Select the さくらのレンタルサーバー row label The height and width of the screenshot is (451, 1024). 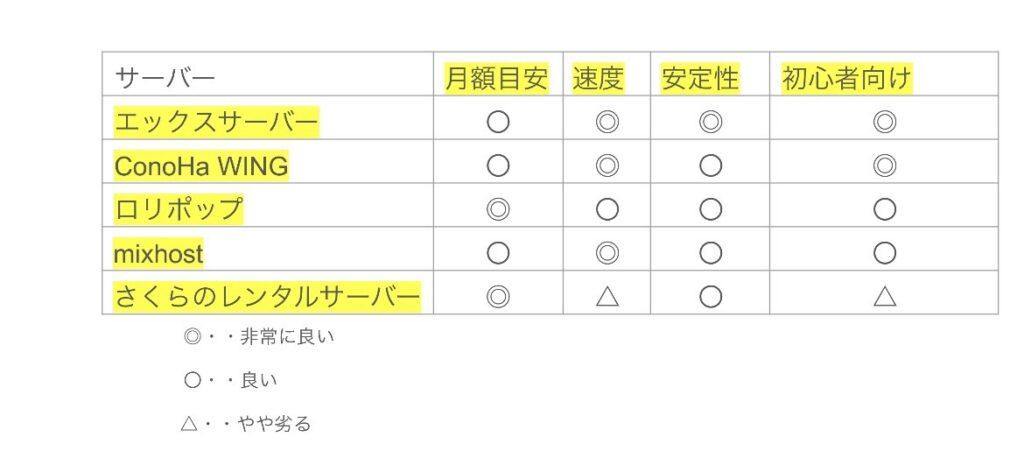267,297
